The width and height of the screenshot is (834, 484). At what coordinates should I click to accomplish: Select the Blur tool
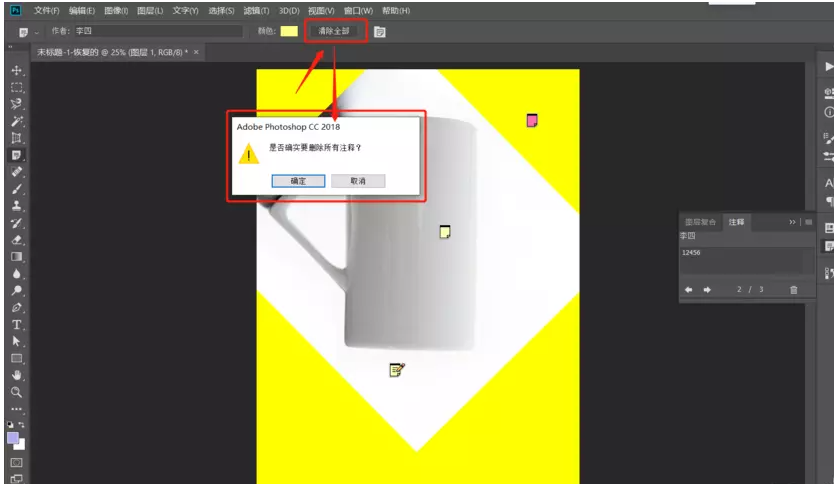click(16, 273)
